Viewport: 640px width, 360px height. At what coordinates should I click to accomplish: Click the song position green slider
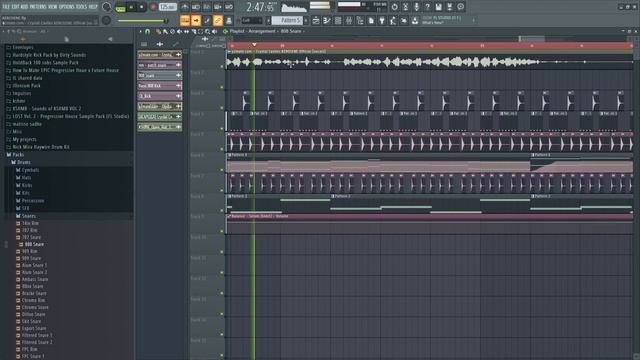click(x=142, y=21)
